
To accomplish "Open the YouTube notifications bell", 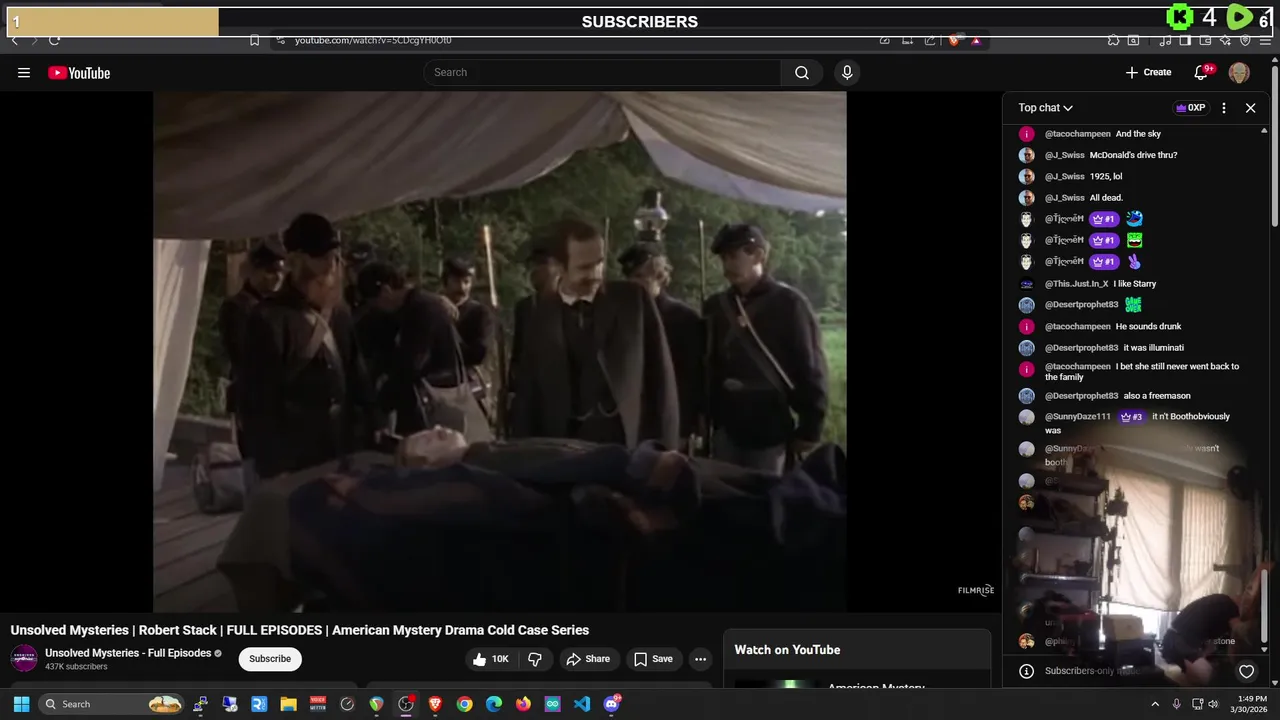I will [1203, 72].
